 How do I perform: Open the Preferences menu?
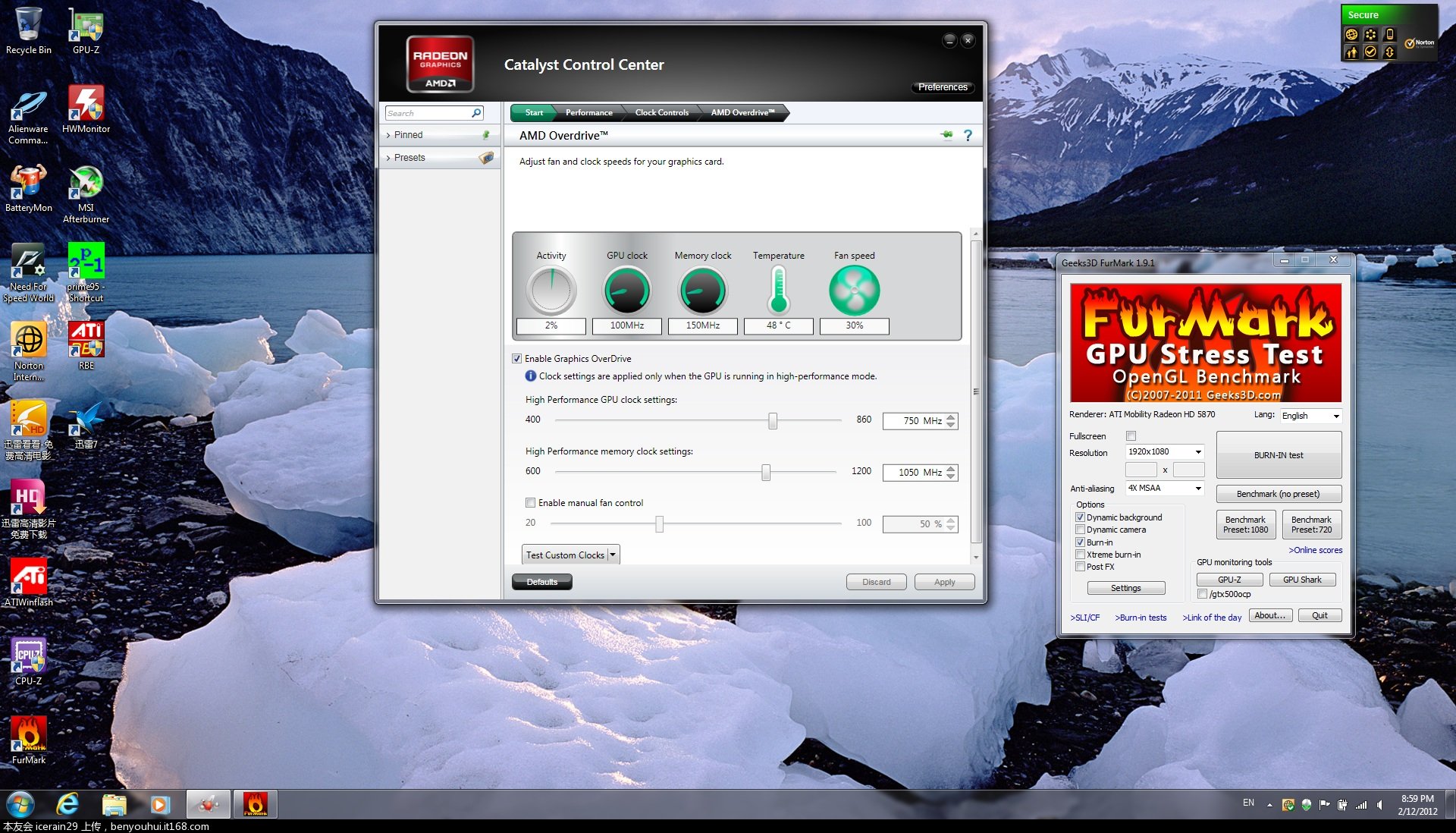(942, 87)
